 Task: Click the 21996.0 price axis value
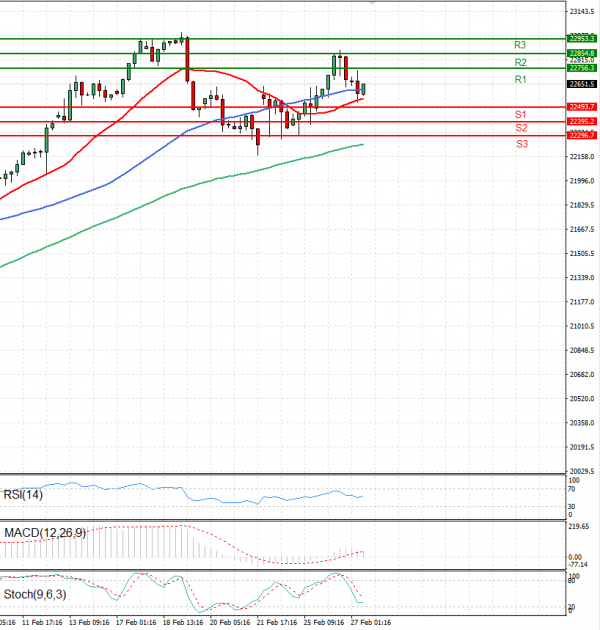[x=582, y=181]
